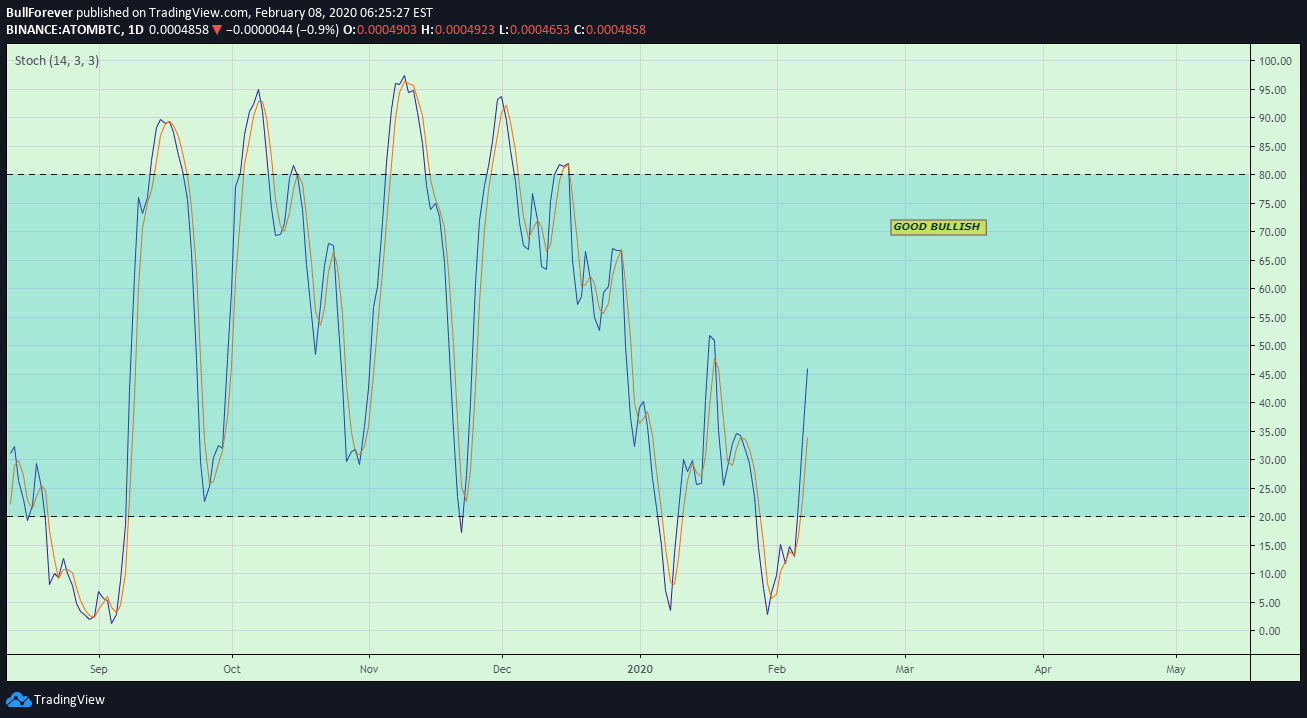The width and height of the screenshot is (1307, 718).
Task: Select the GOOD BULLISH annotation label
Action: 938,227
